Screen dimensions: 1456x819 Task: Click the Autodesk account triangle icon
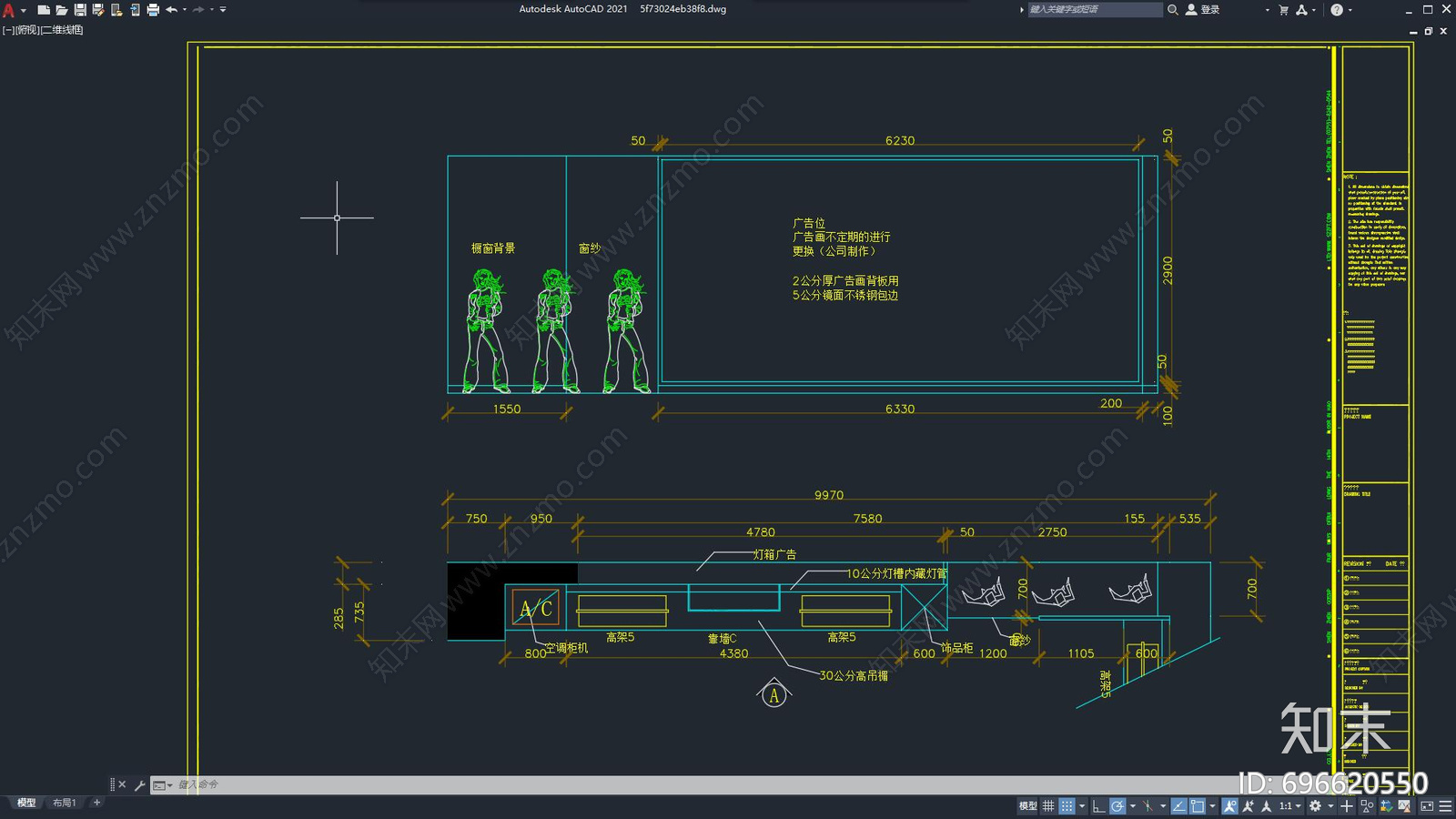pyautogui.click(x=1301, y=10)
